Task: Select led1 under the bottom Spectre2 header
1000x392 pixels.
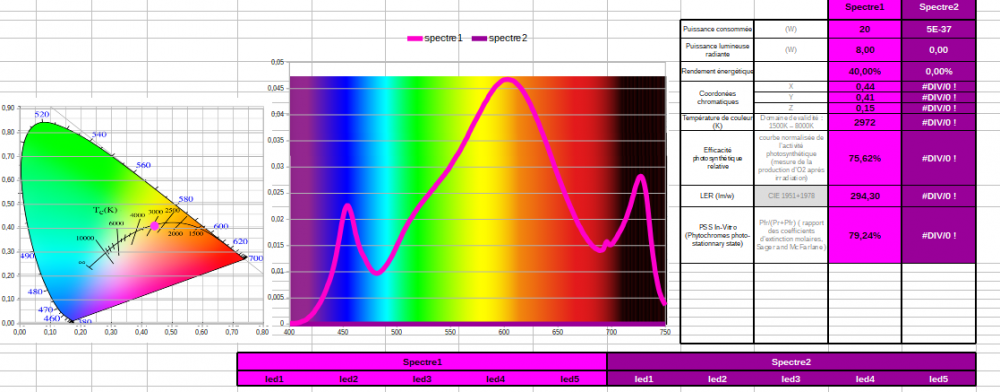Action: 643,379
